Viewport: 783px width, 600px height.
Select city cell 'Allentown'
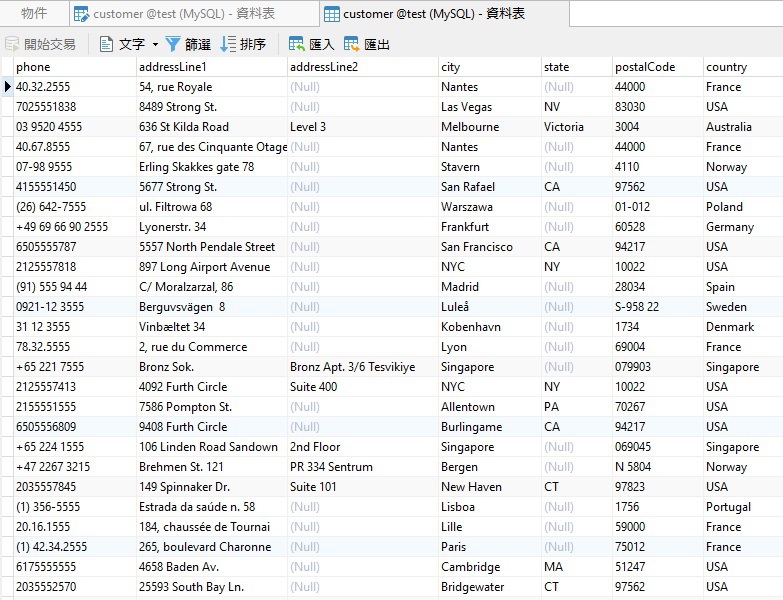(490, 407)
